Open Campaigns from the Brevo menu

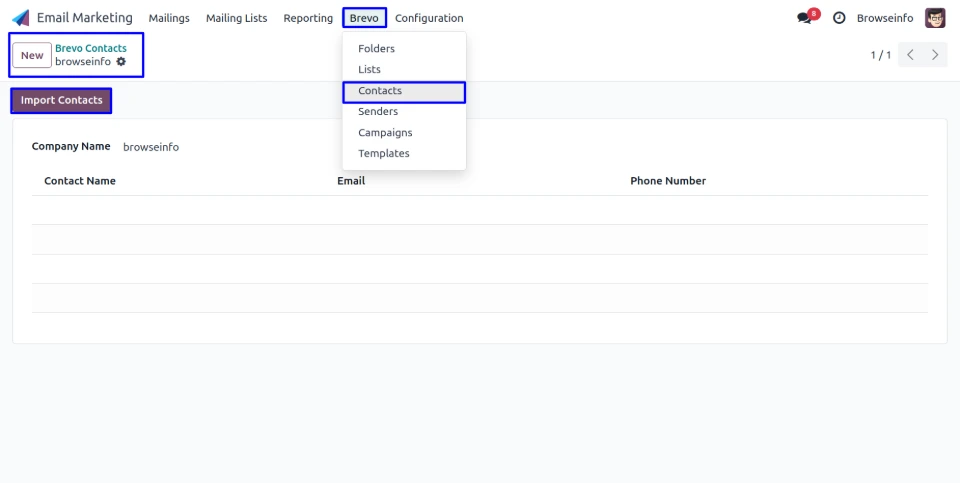pyautogui.click(x=385, y=133)
